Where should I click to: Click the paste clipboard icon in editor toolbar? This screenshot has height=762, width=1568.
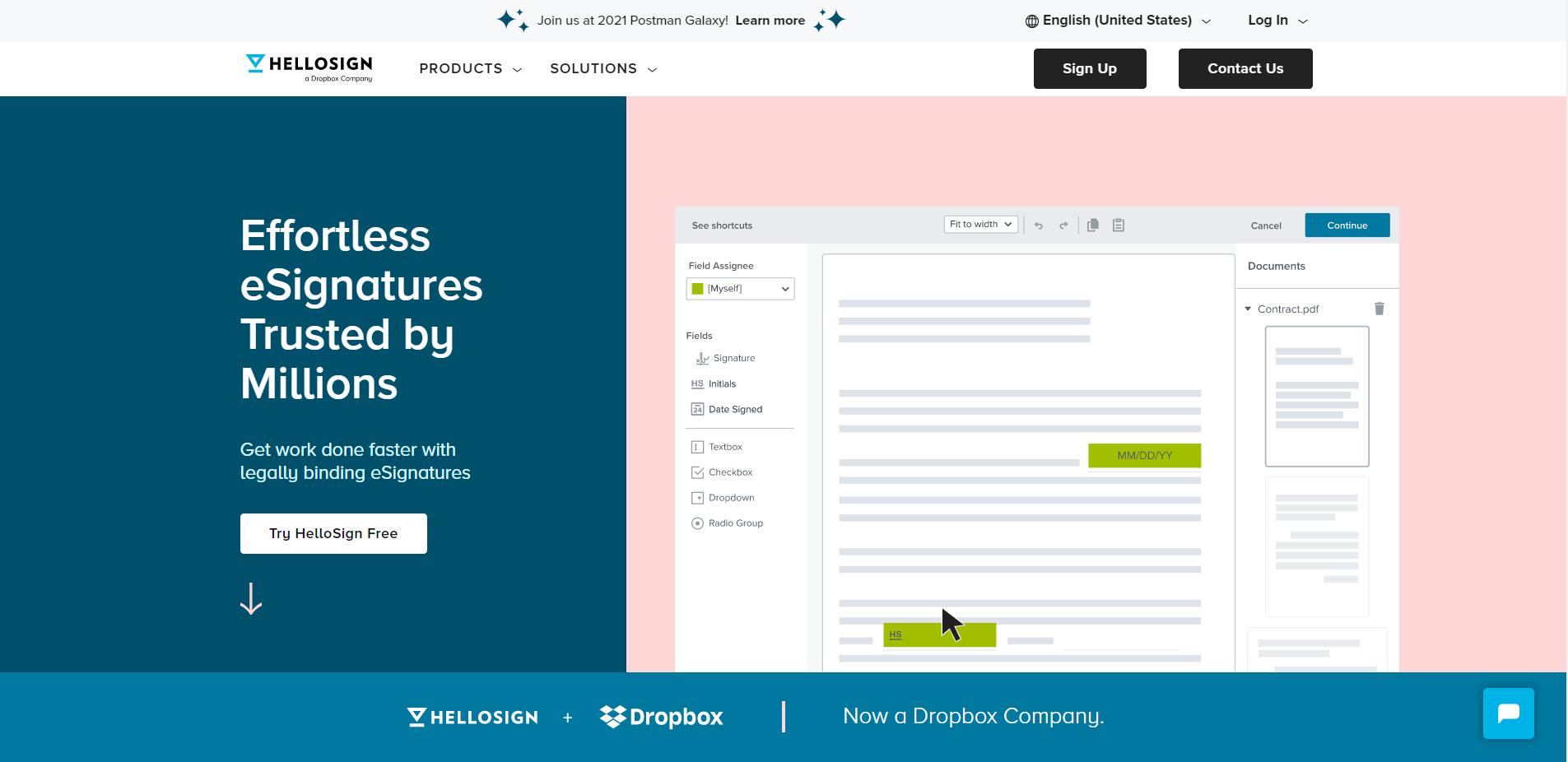click(1119, 225)
